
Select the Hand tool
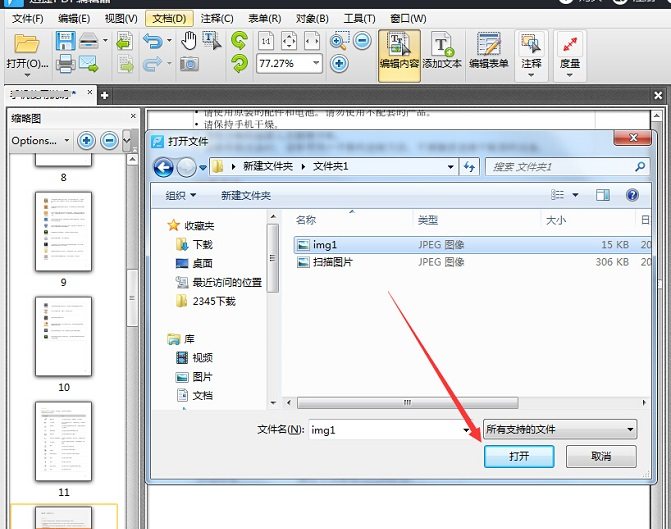[189, 41]
